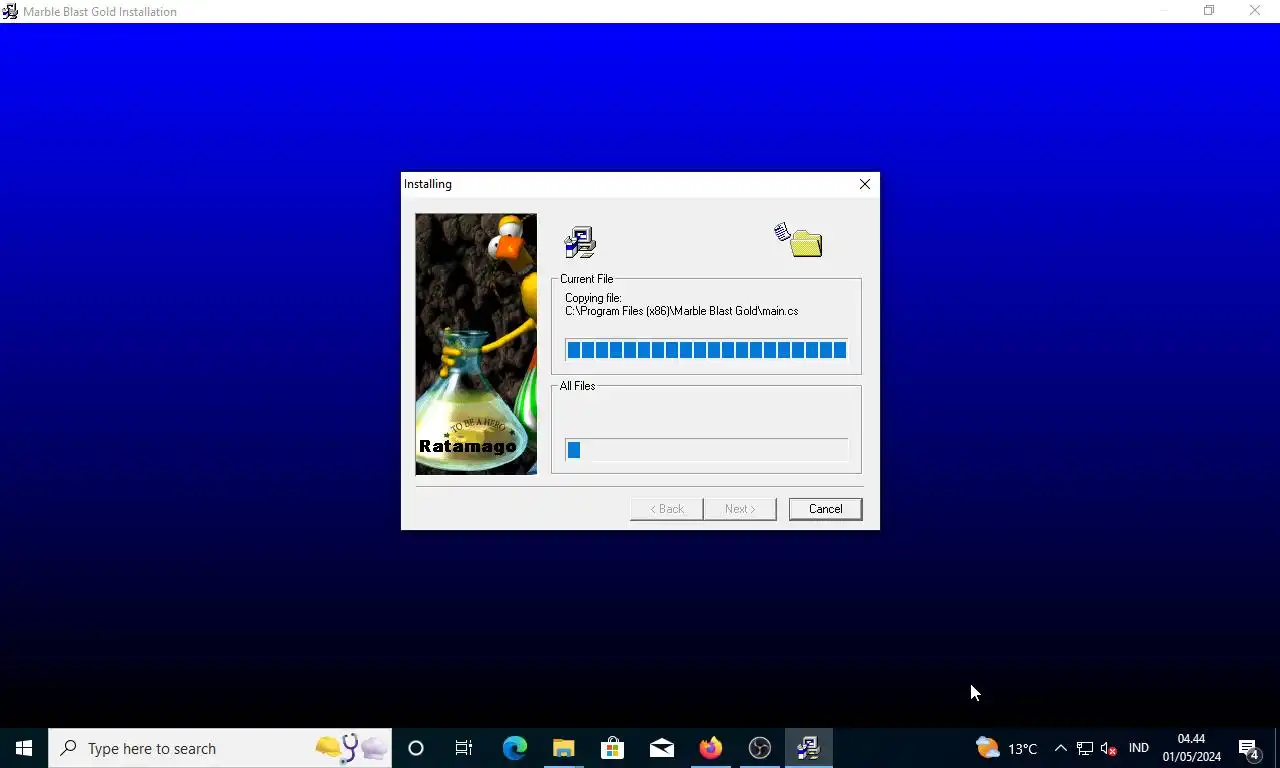Viewport: 1280px width, 768px height.
Task: Click the 'Current File' group label
Action: point(587,279)
